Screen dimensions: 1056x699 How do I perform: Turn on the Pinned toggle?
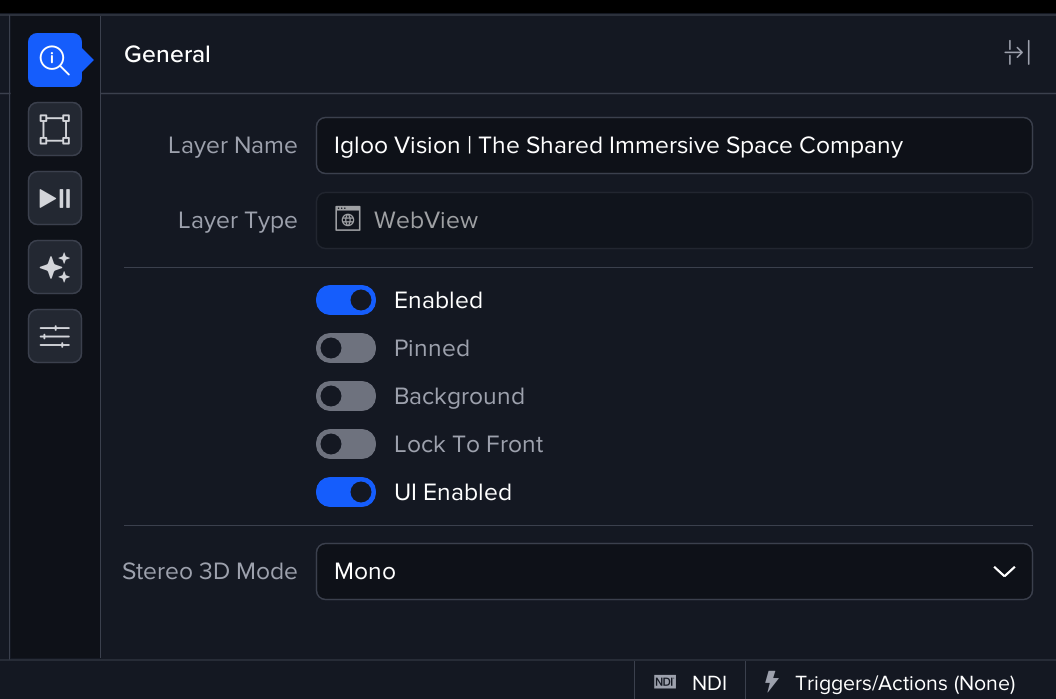(x=346, y=348)
